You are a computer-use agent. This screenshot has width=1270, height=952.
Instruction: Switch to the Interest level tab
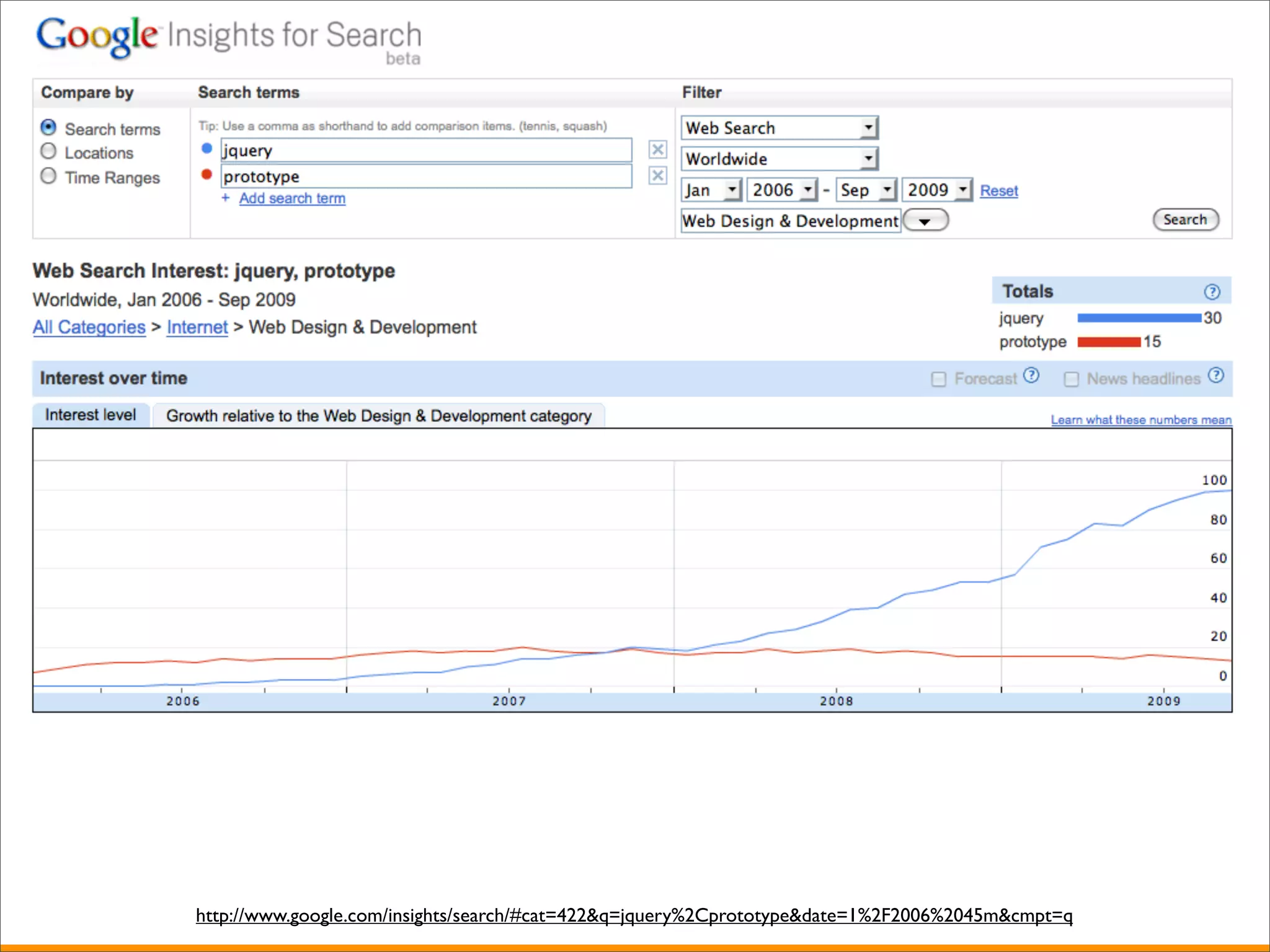pyautogui.click(x=91, y=415)
